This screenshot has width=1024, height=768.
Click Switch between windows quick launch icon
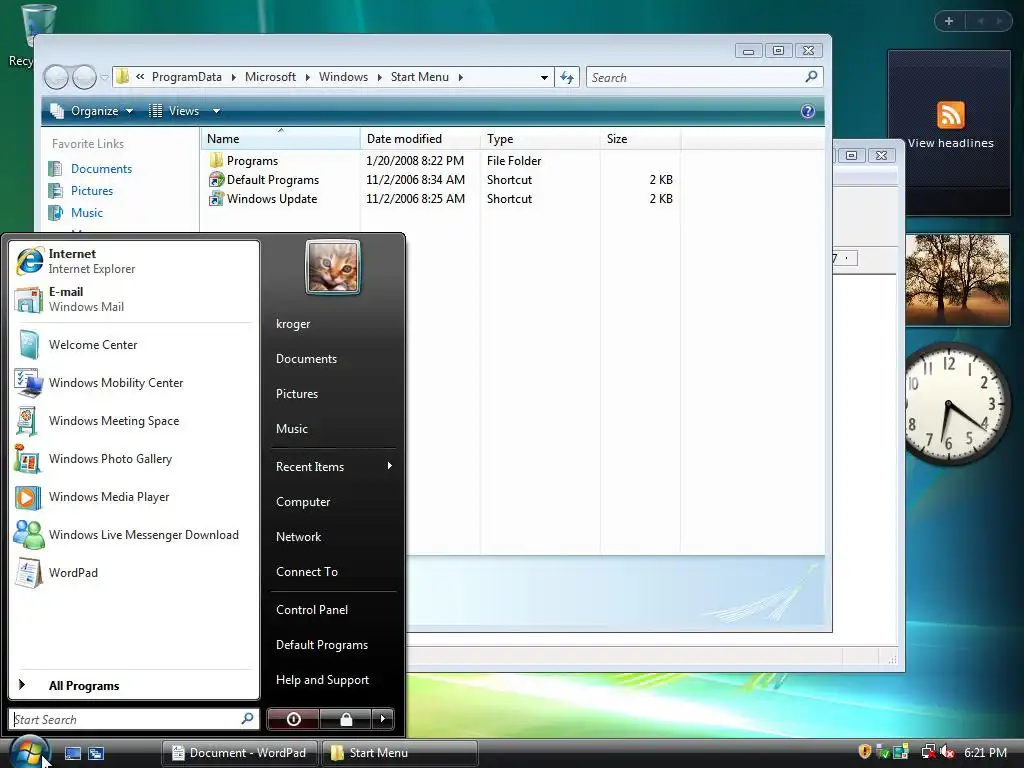[x=96, y=753]
